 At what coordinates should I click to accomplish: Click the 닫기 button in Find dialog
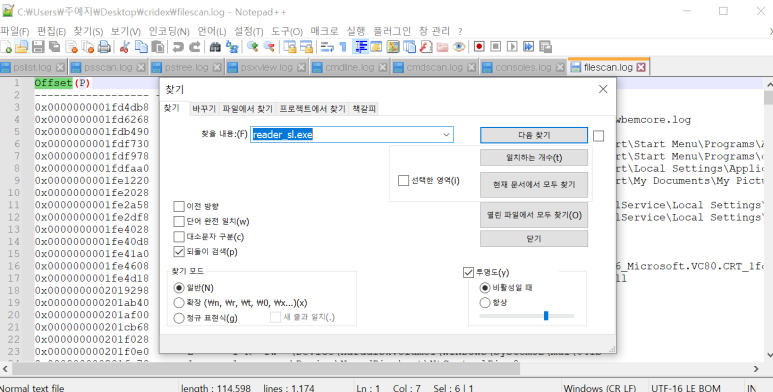coord(534,239)
